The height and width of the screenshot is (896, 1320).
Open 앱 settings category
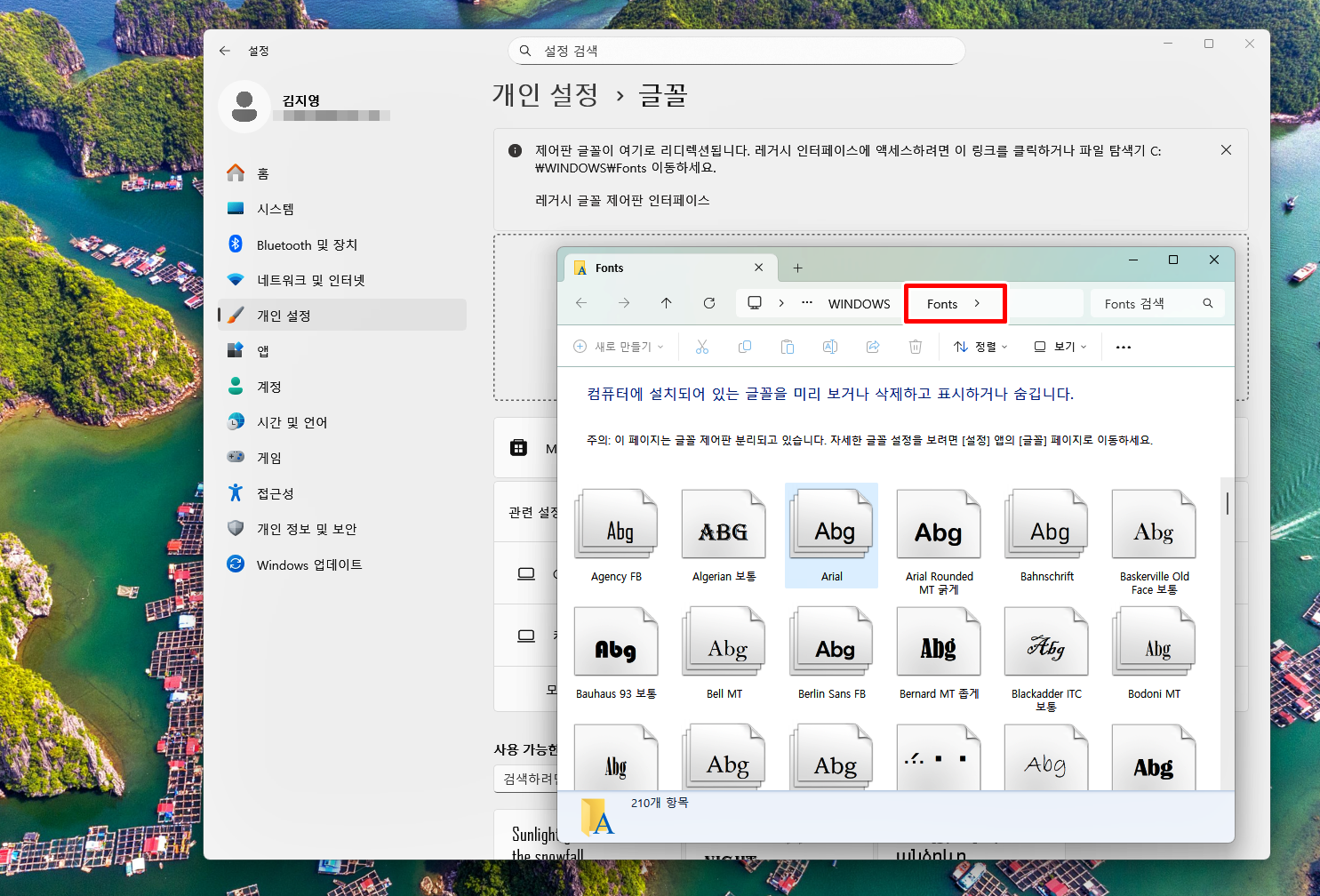[342, 351]
